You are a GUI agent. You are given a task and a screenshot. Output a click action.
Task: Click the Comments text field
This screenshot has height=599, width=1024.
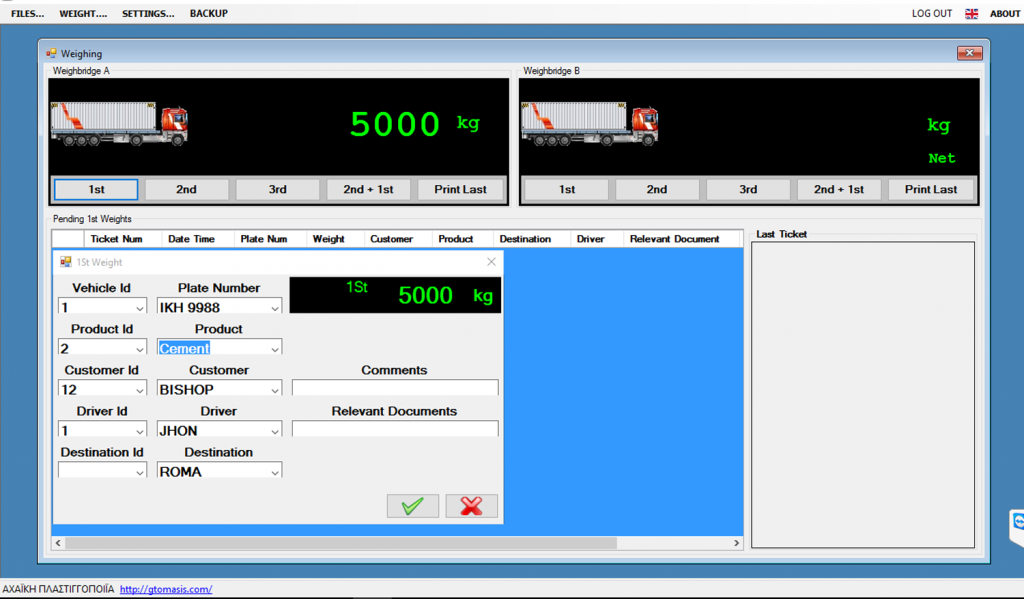[x=394, y=388]
